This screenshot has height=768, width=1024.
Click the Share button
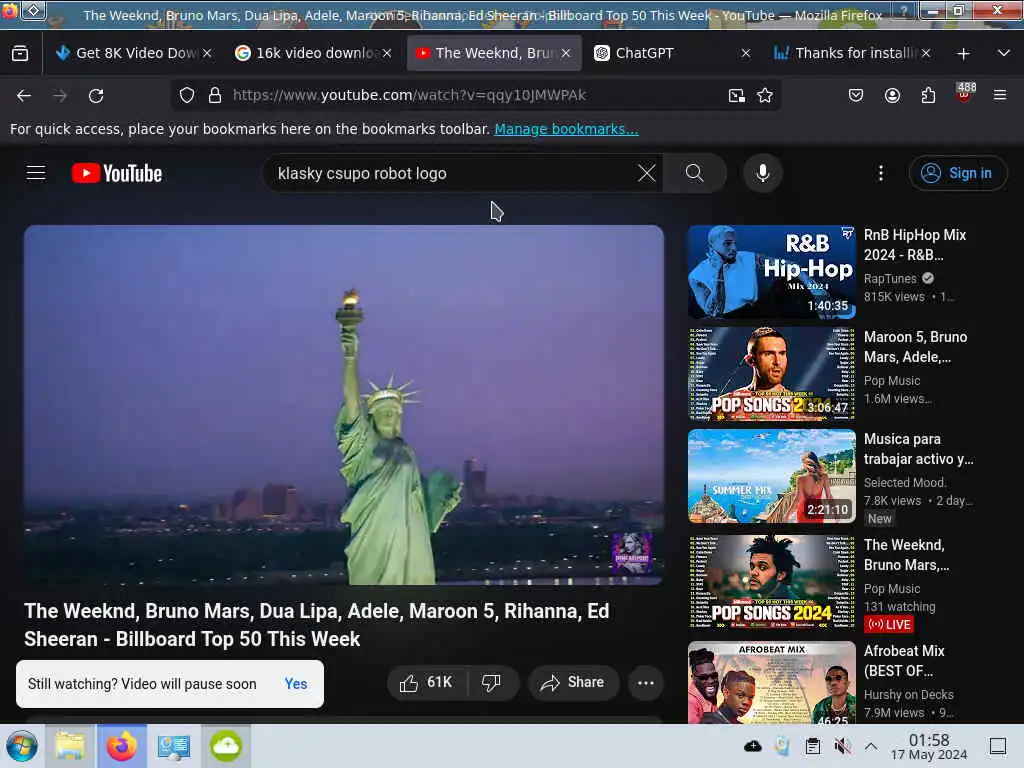[x=573, y=682]
